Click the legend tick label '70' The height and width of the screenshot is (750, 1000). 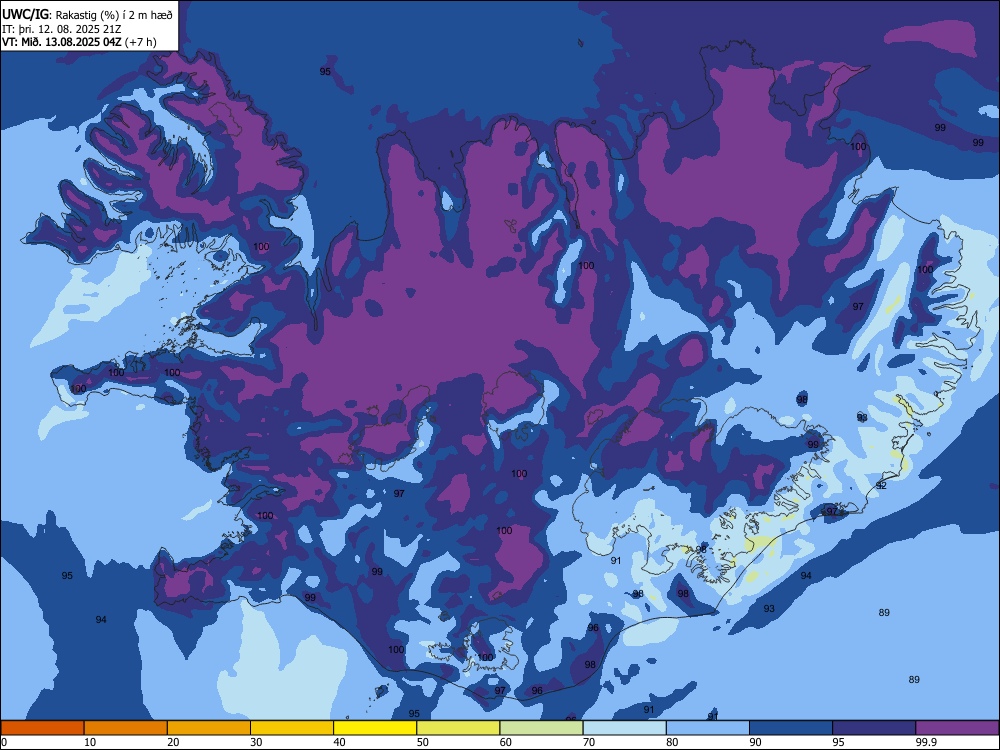pos(589,742)
